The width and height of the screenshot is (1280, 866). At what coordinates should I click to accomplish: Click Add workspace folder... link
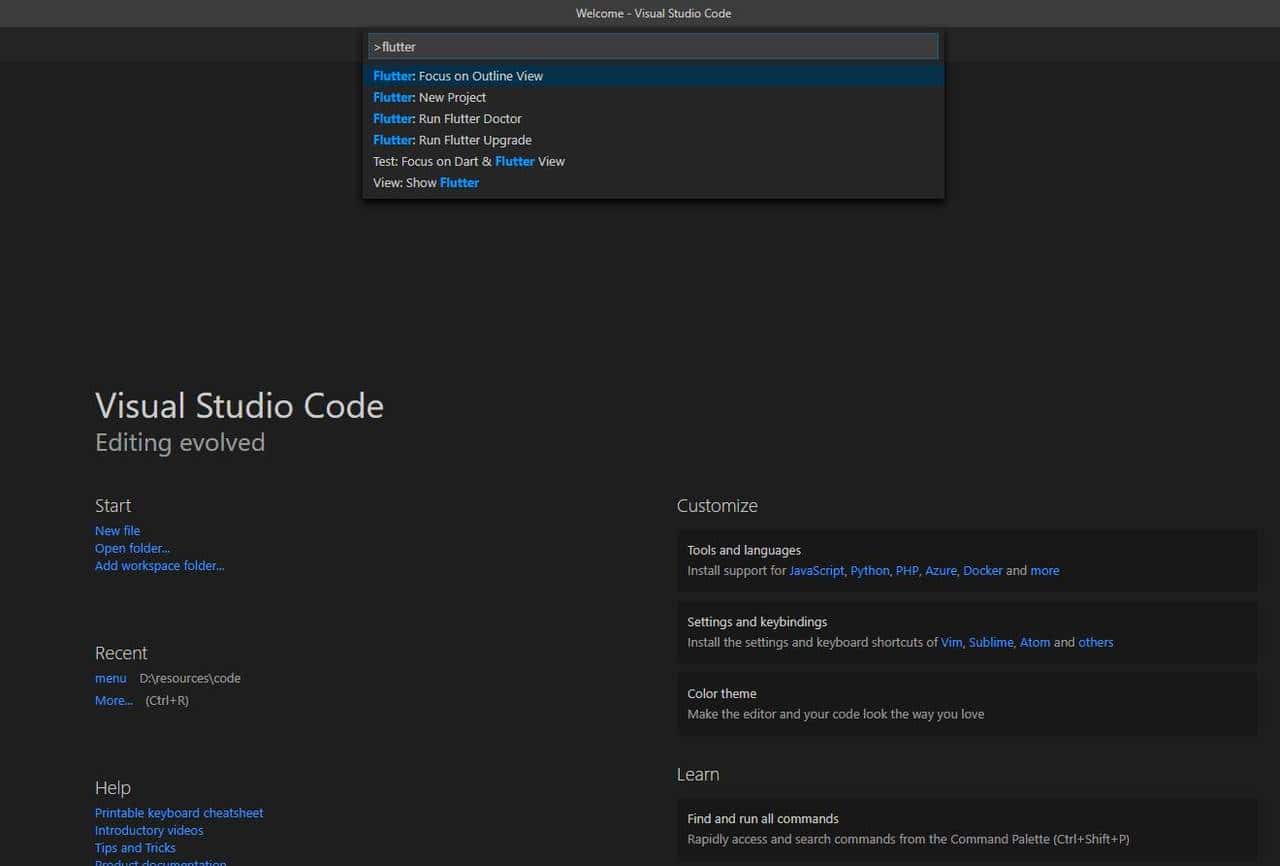click(159, 566)
